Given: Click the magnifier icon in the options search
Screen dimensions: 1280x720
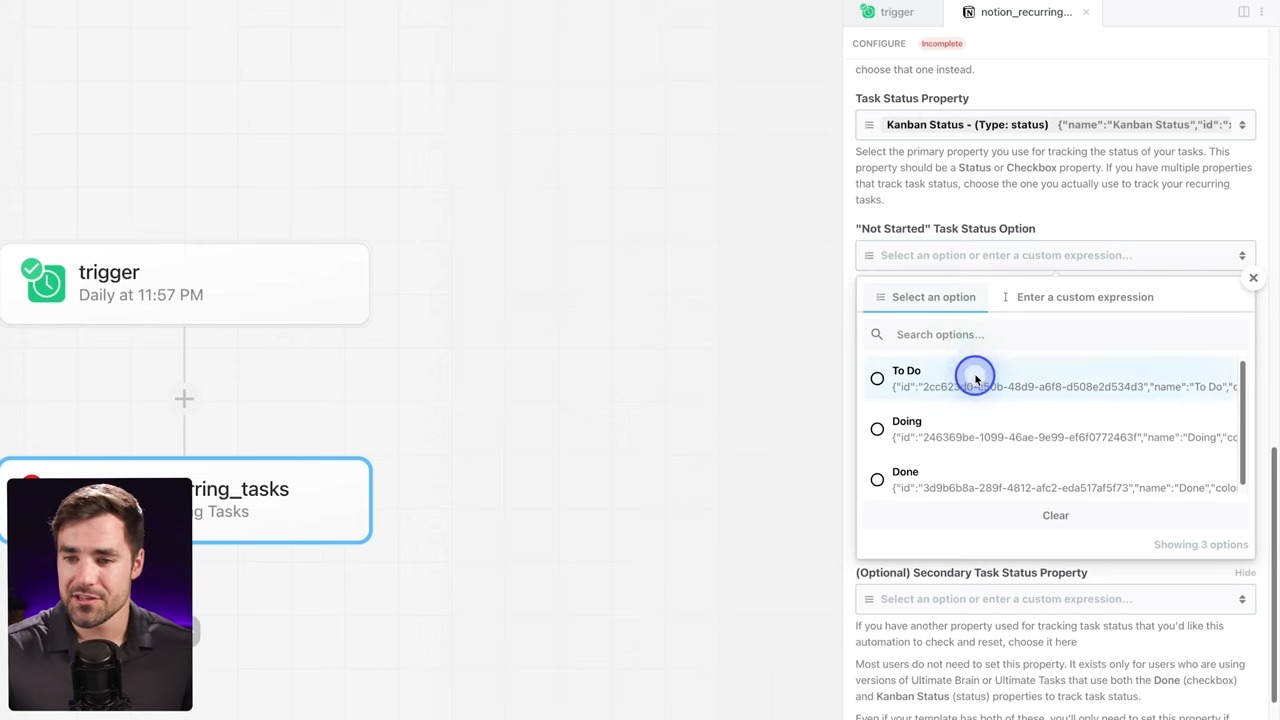Looking at the screenshot, I should 877,335.
